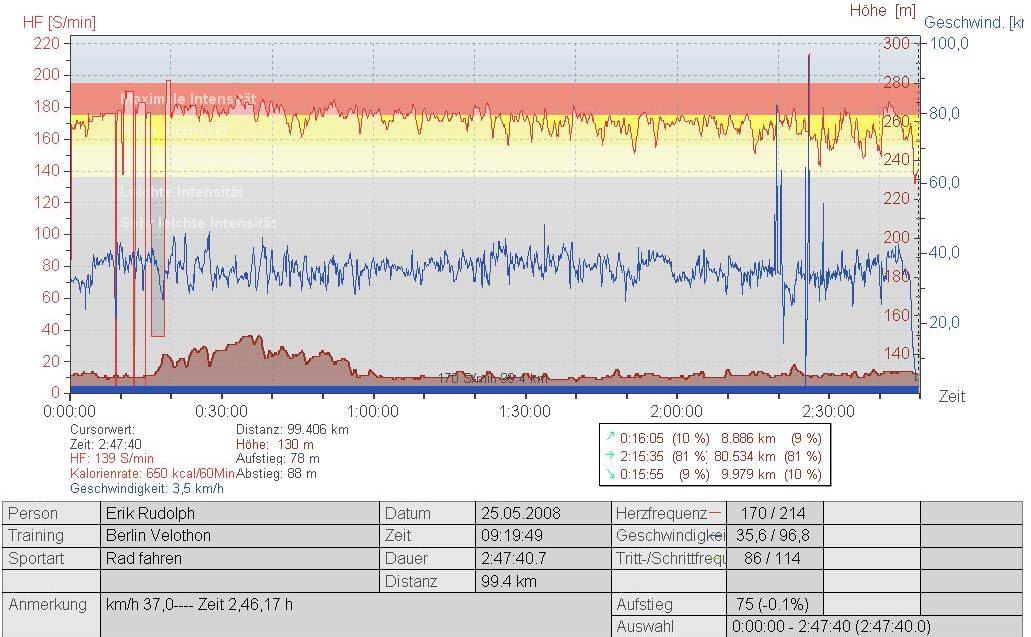Click the downhill arrow icon in summary box
The image size is (1031, 637).
610,474
